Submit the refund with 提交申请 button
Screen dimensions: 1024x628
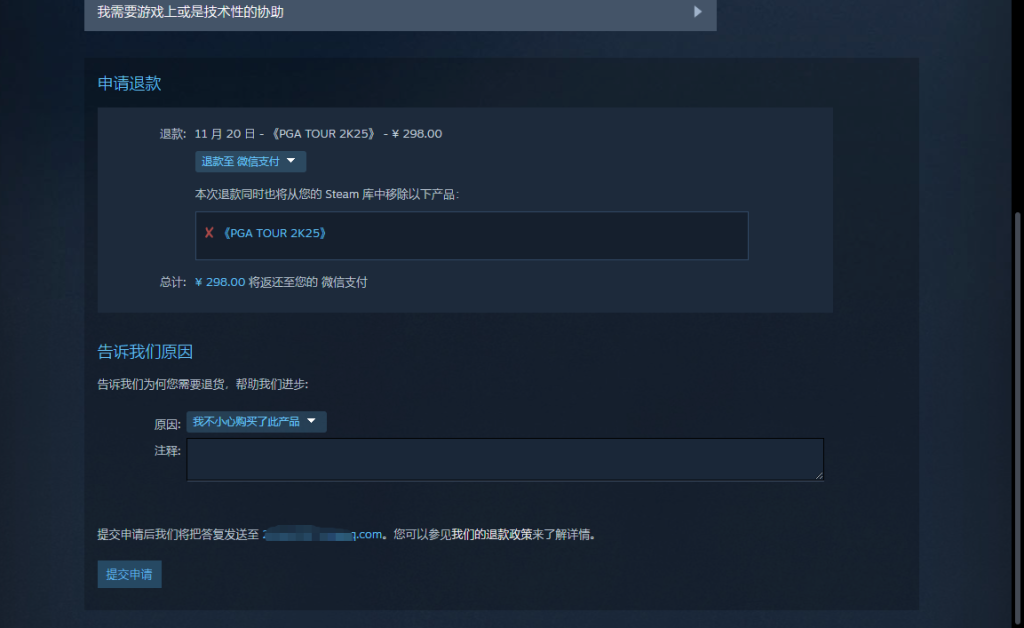coord(129,574)
